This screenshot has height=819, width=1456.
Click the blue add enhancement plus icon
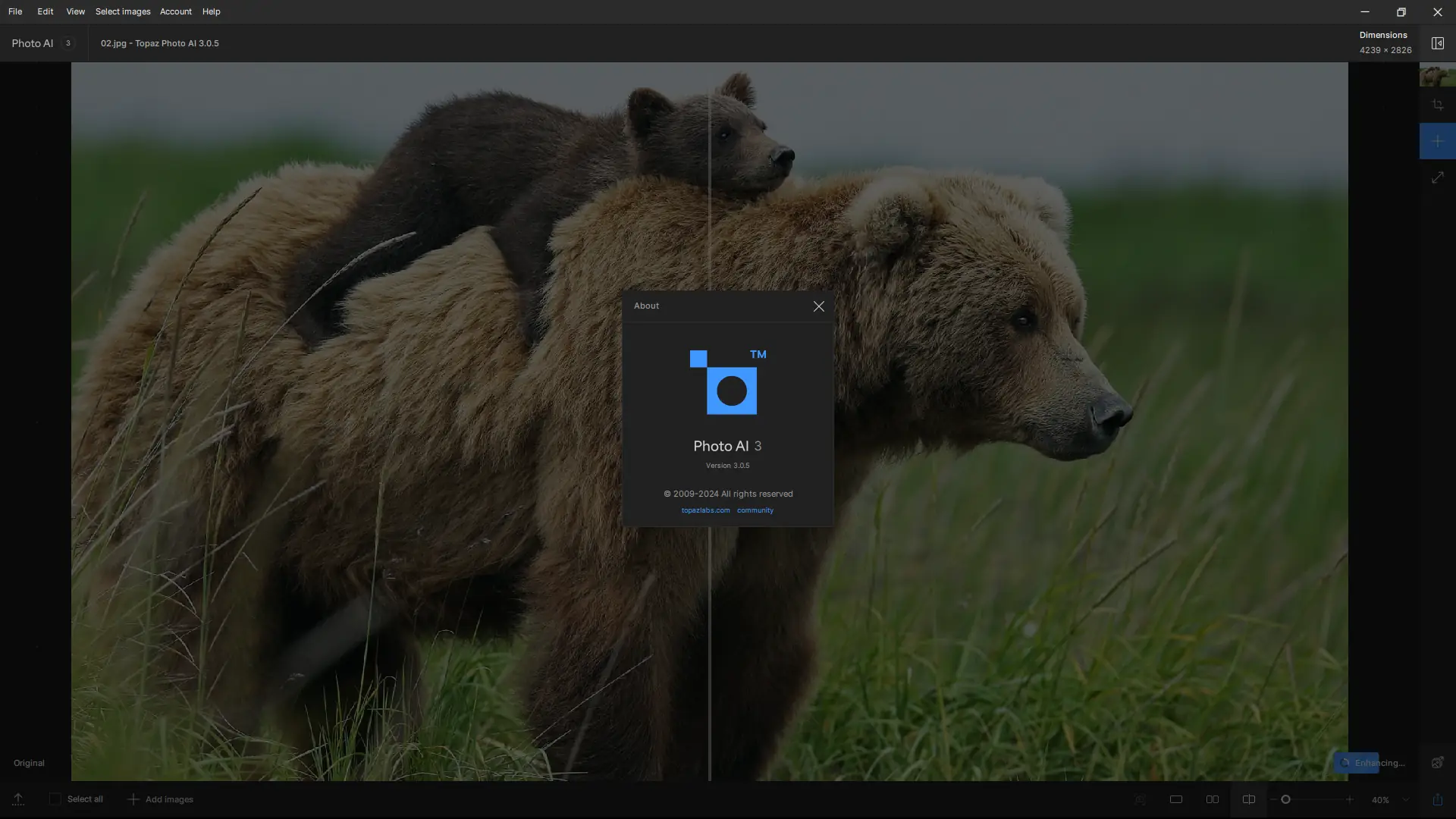point(1437,141)
